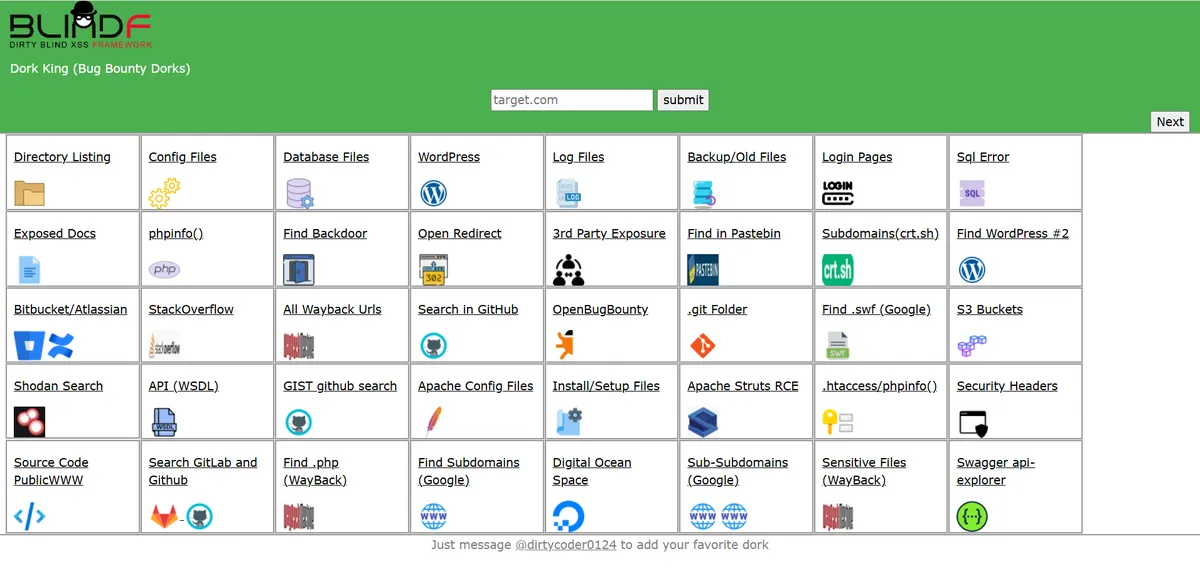Click the Next button

click(1170, 122)
